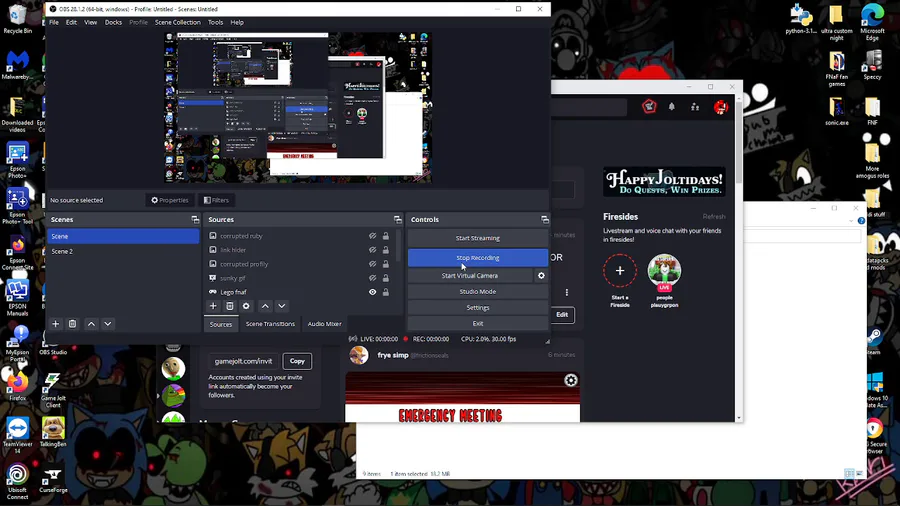The height and width of the screenshot is (506, 900).
Task: Copy the Game Jolt invite link
Action: pos(297,361)
